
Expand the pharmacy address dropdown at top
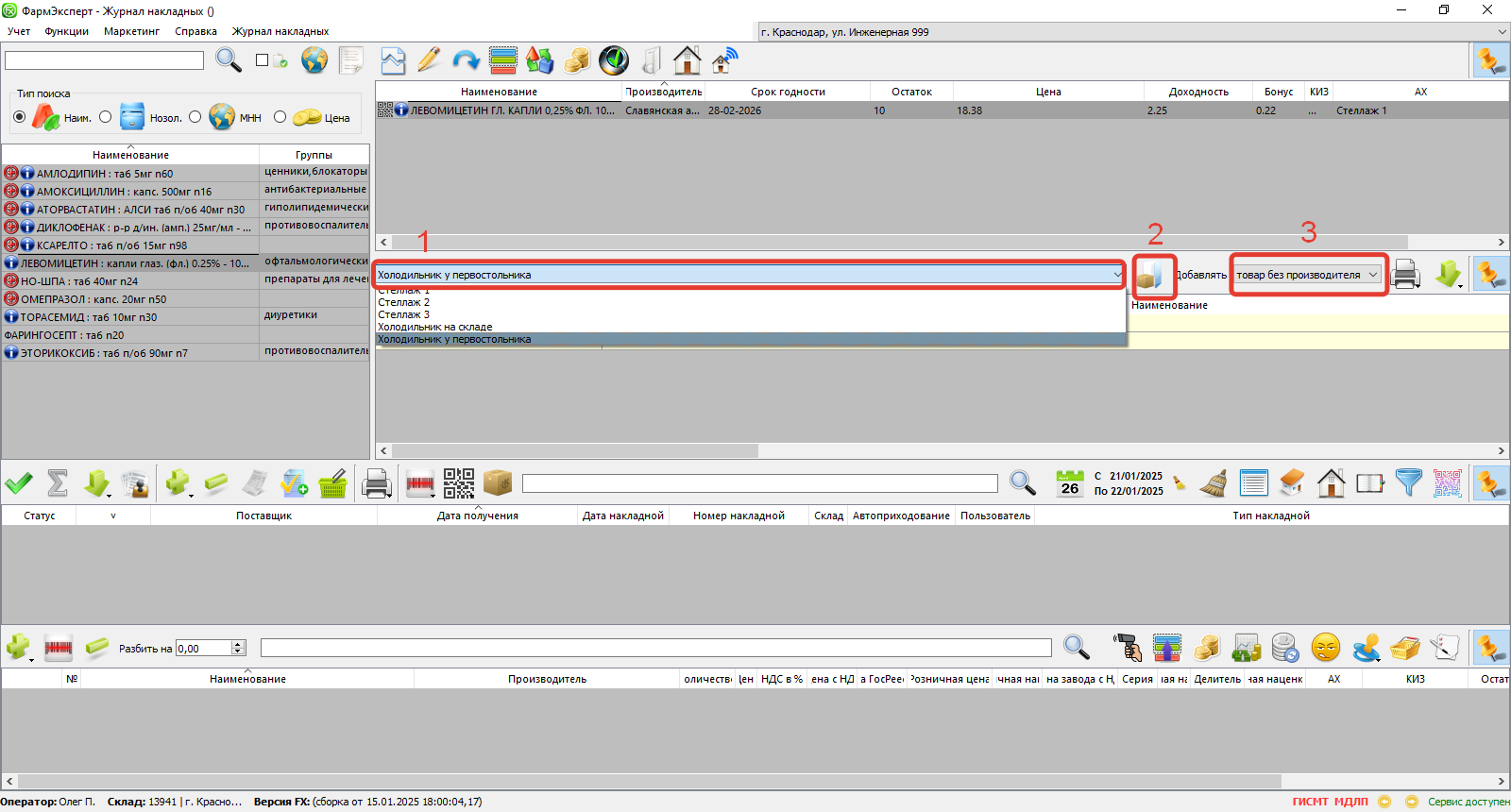1501,32
